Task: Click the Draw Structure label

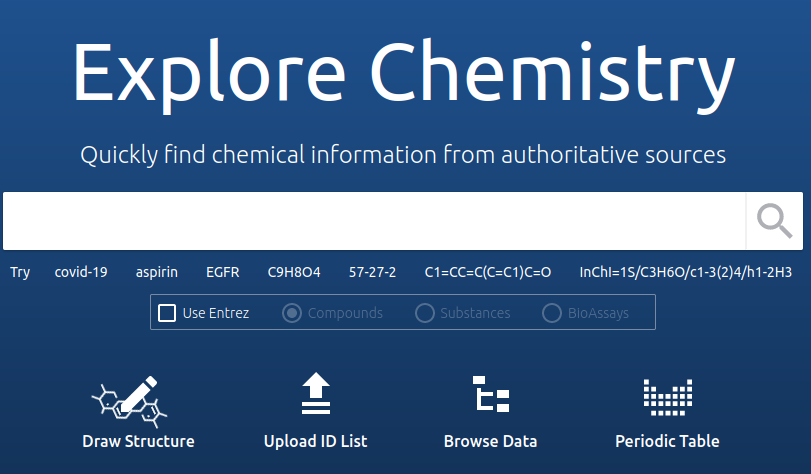Action: [138, 441]
